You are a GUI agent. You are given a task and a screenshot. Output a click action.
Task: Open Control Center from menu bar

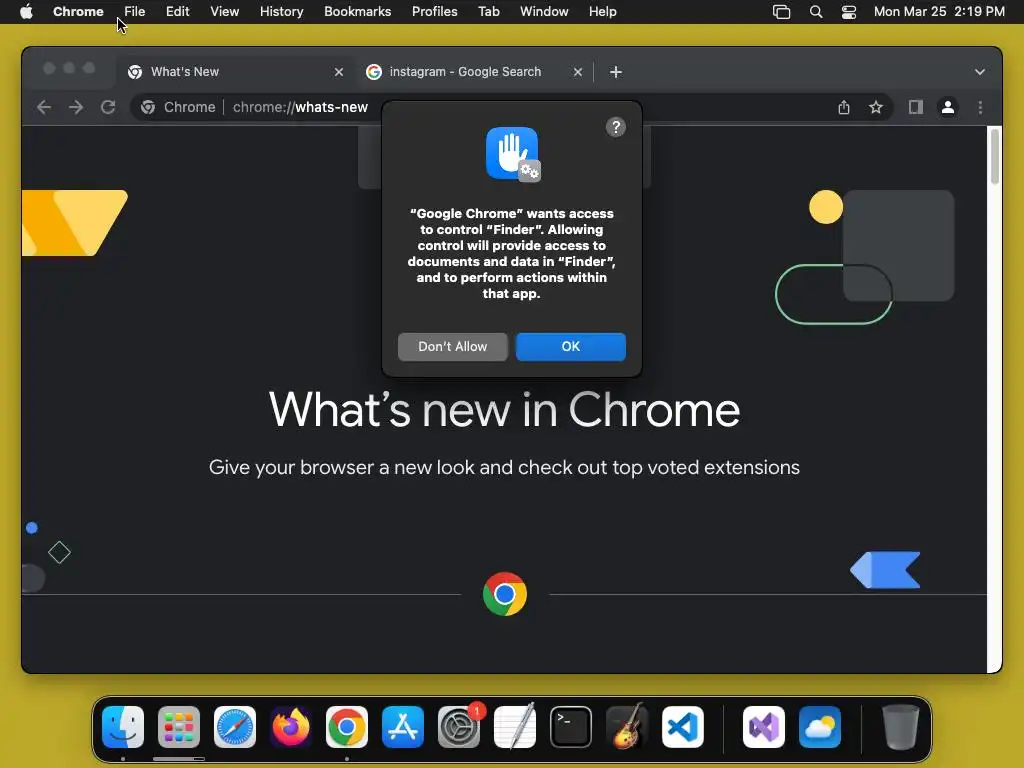(849, 12)
